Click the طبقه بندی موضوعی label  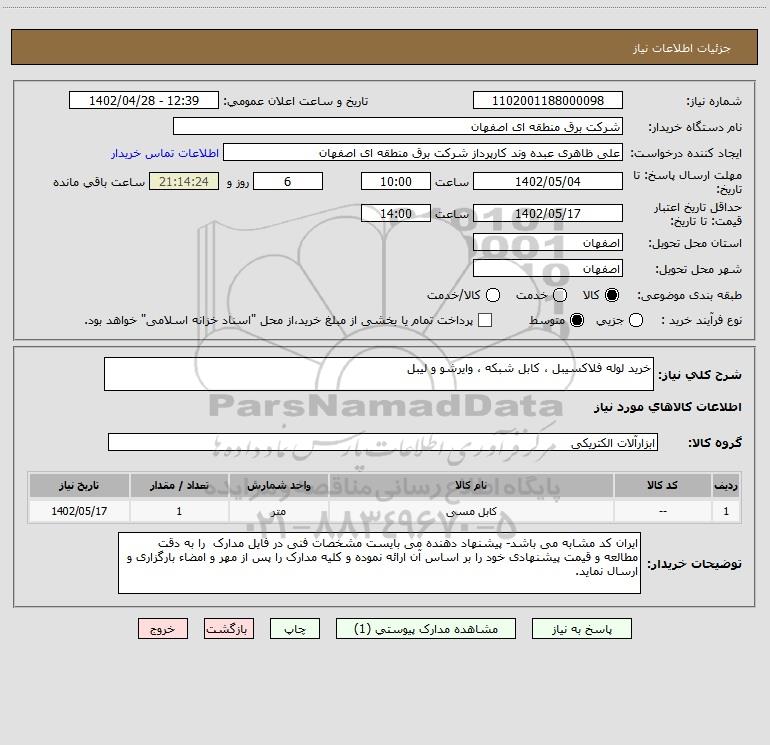pyautogui.click(x=689, y=295)
